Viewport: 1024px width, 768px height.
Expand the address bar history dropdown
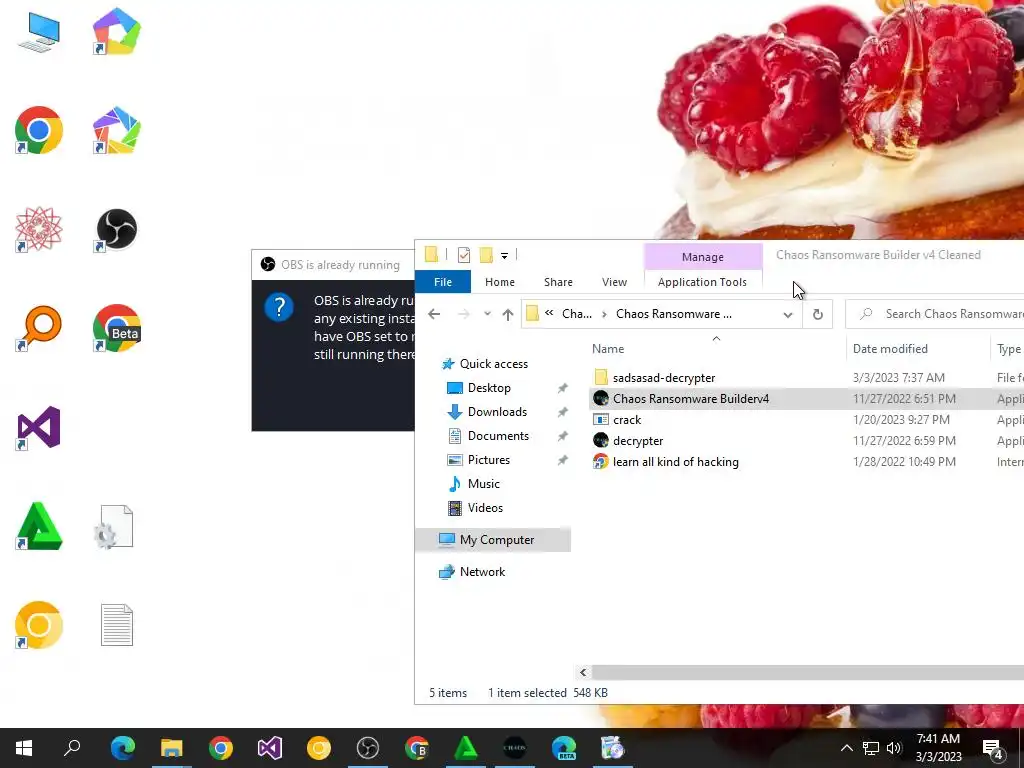click(x=788, y=314)
